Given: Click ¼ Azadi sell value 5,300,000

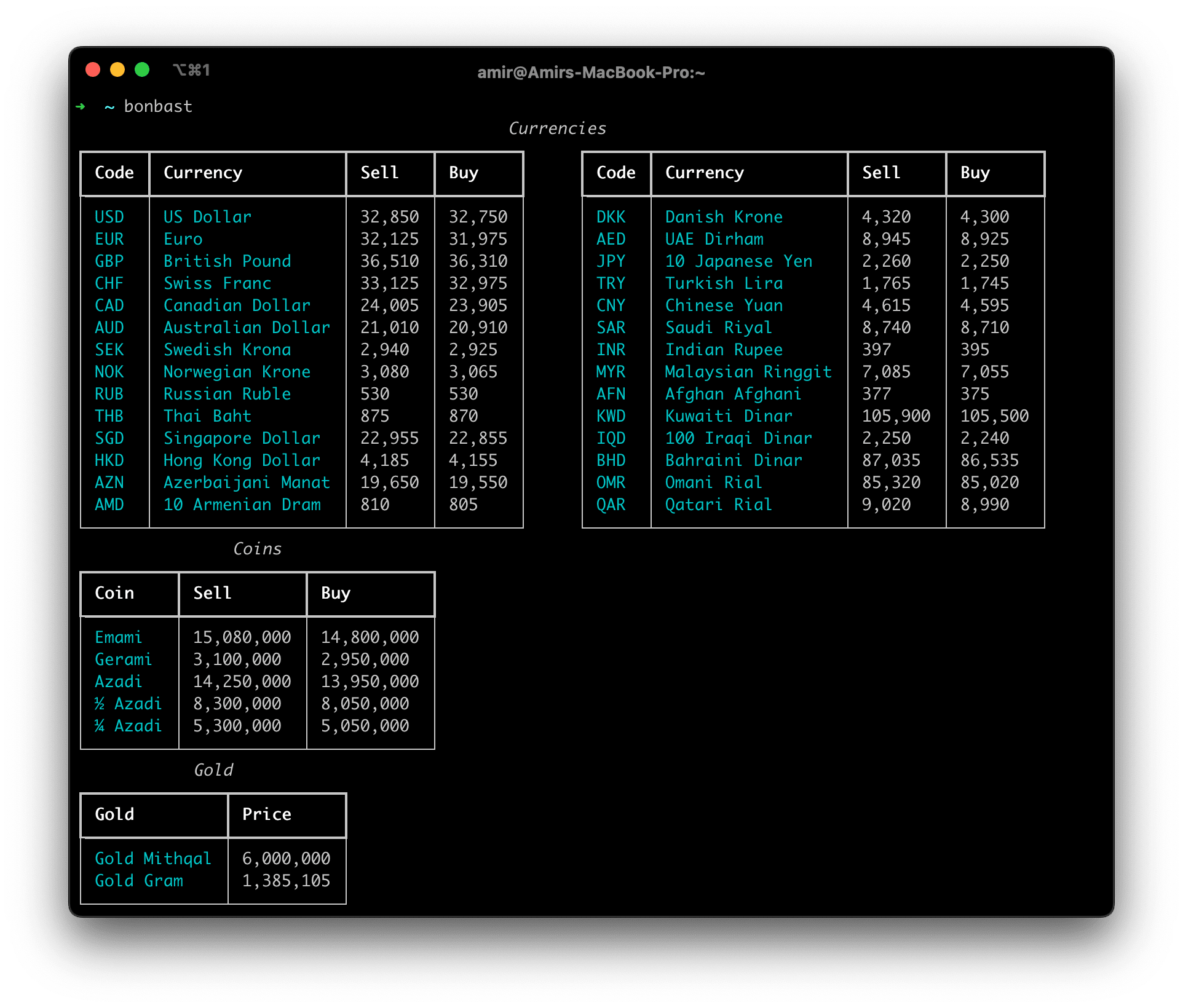Looking at the screenshot, I should [x=237, y=726].
